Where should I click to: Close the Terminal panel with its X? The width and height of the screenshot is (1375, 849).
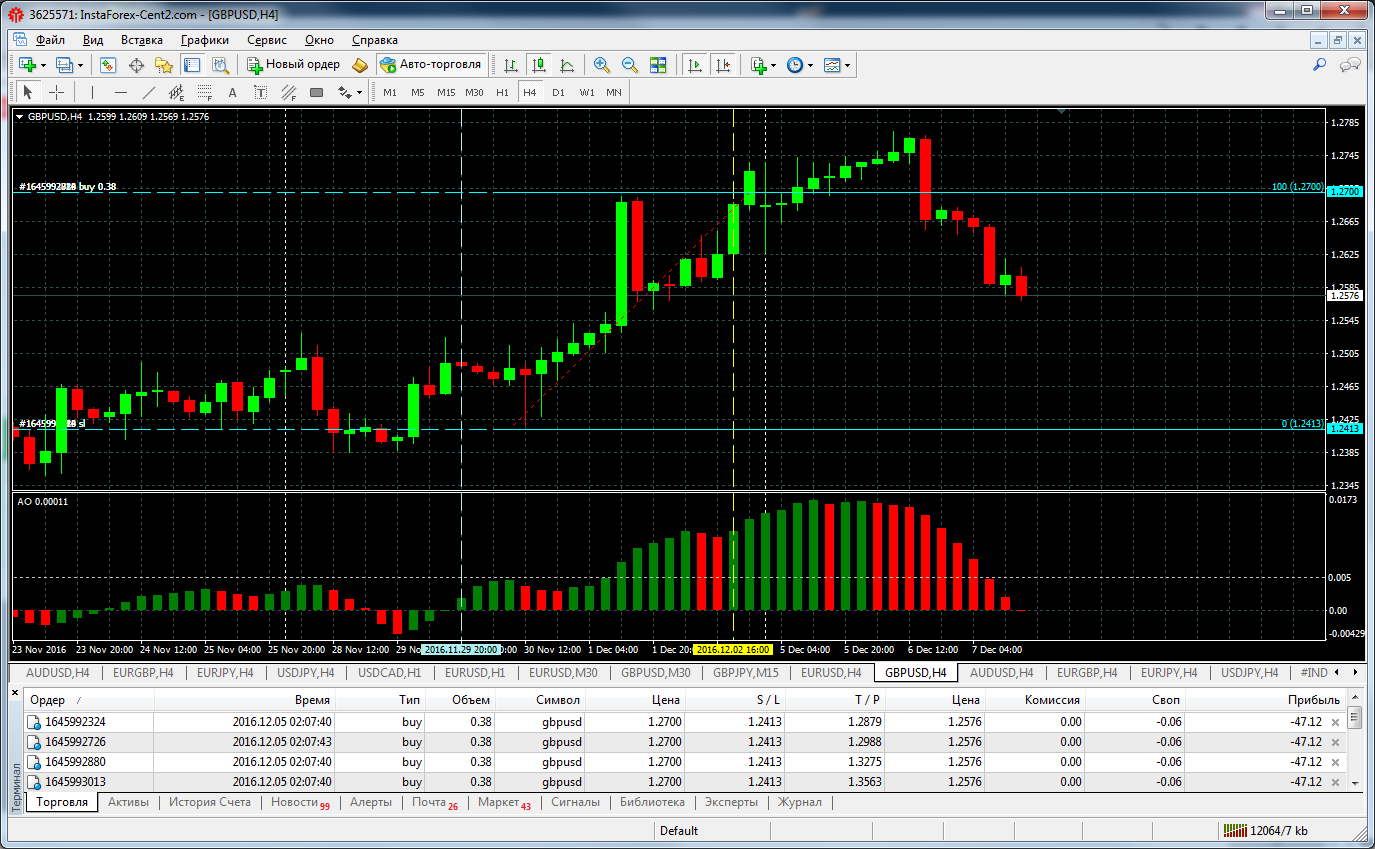click(15, 692)
